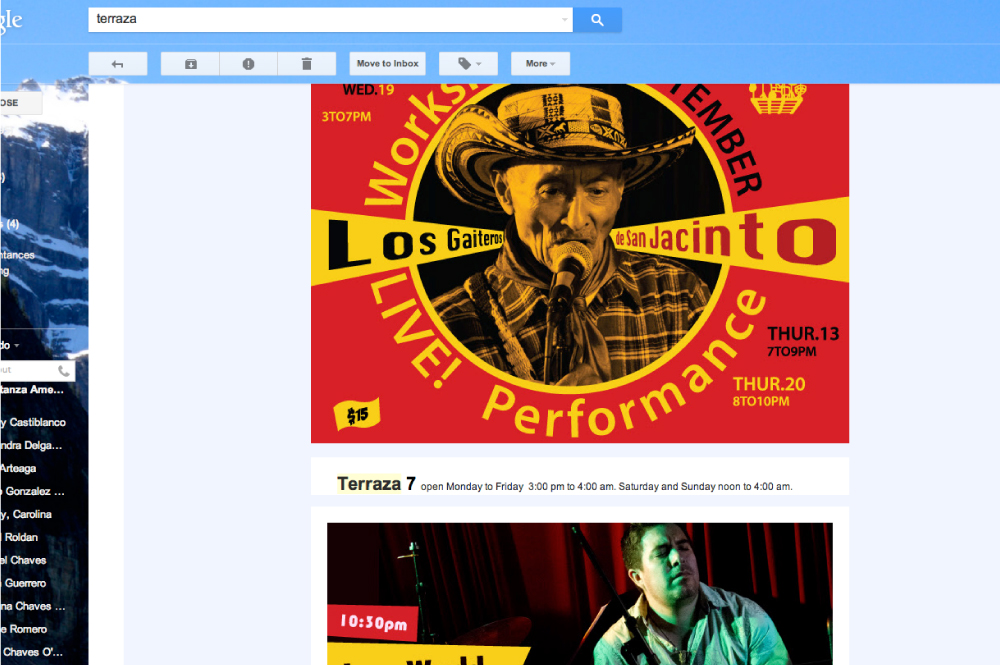This screenshot has width=1000, height=665.
Task: Click the highlighted Terraza 7 heading
Action: (376, 484)
